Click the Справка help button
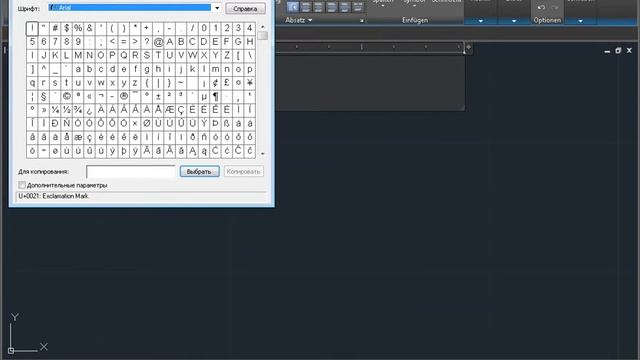This screenshot has height=360, width=640. 245,9
